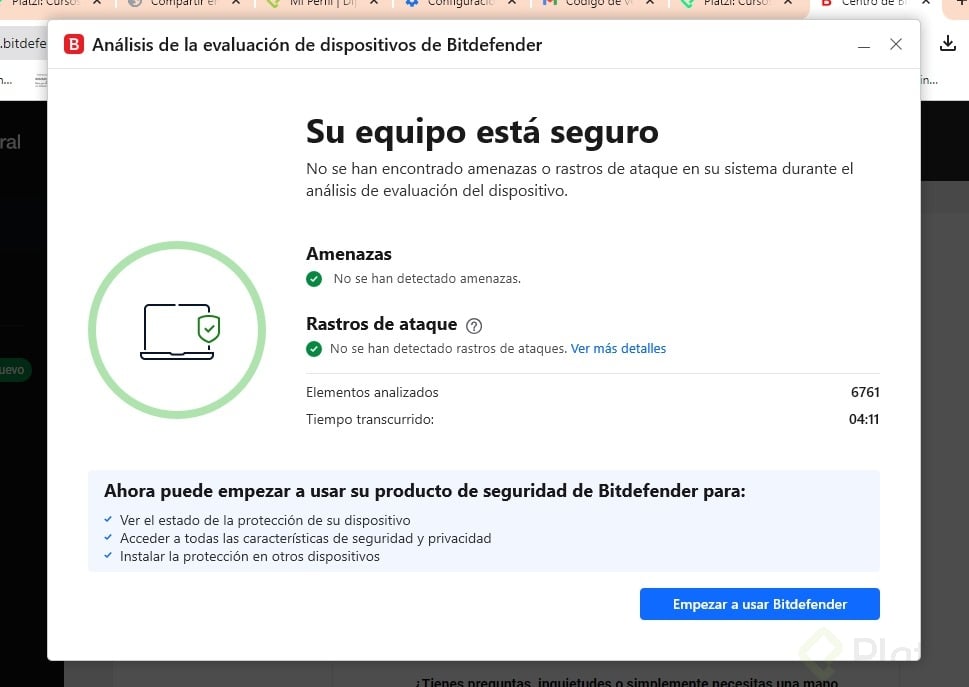This screenshot has height=687, width=969.
Task: Click Ver el estado de la protección item
Action: (265, 520)
